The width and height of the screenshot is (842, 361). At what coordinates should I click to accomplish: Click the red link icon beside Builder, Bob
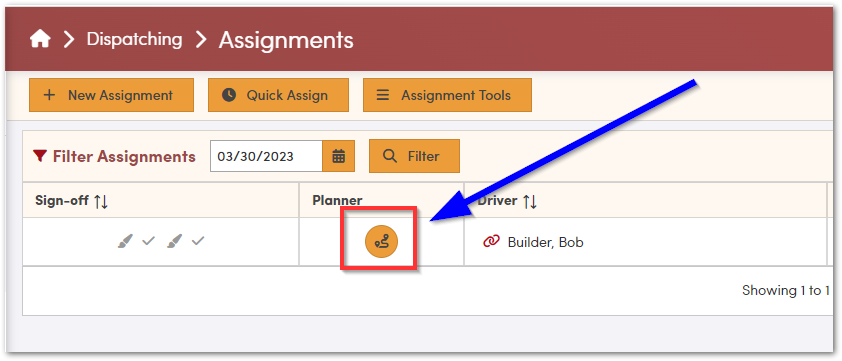[491, 242]
